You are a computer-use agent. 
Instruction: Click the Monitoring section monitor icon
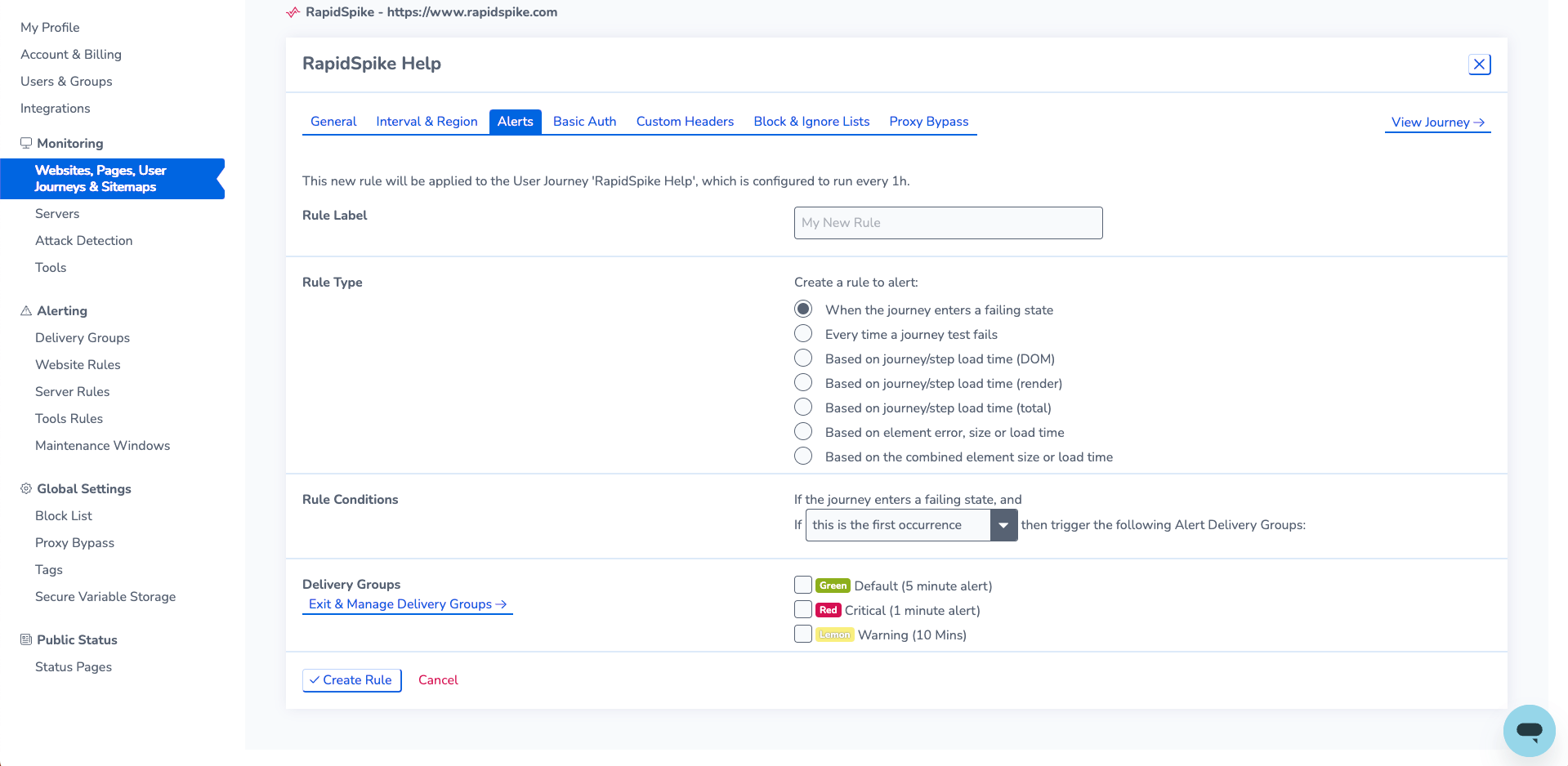pyautogui.click(x=26, y=143)
